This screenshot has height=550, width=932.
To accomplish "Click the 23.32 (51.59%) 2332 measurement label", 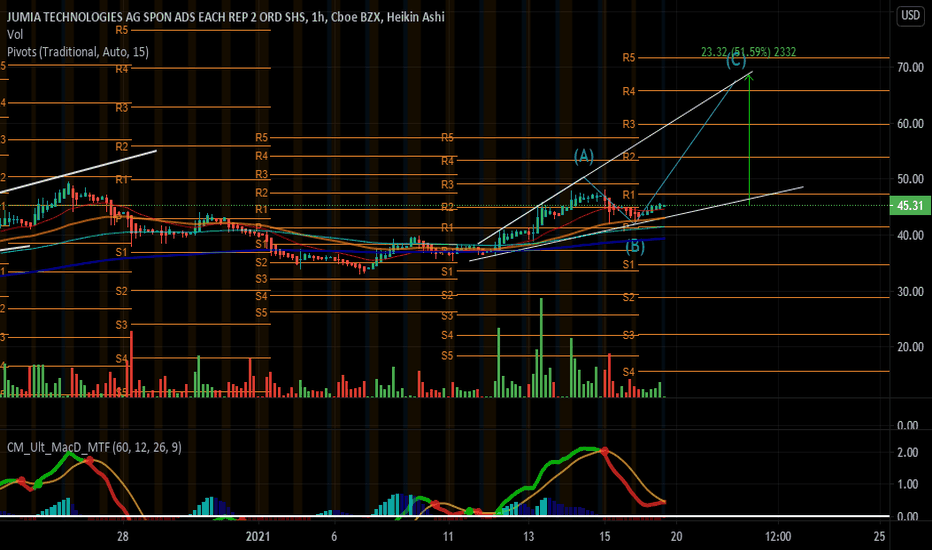I will click(748, 52).
